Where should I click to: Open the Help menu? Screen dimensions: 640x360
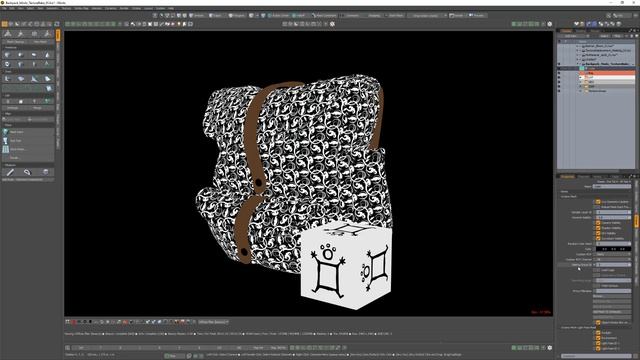tap(171, 8)
